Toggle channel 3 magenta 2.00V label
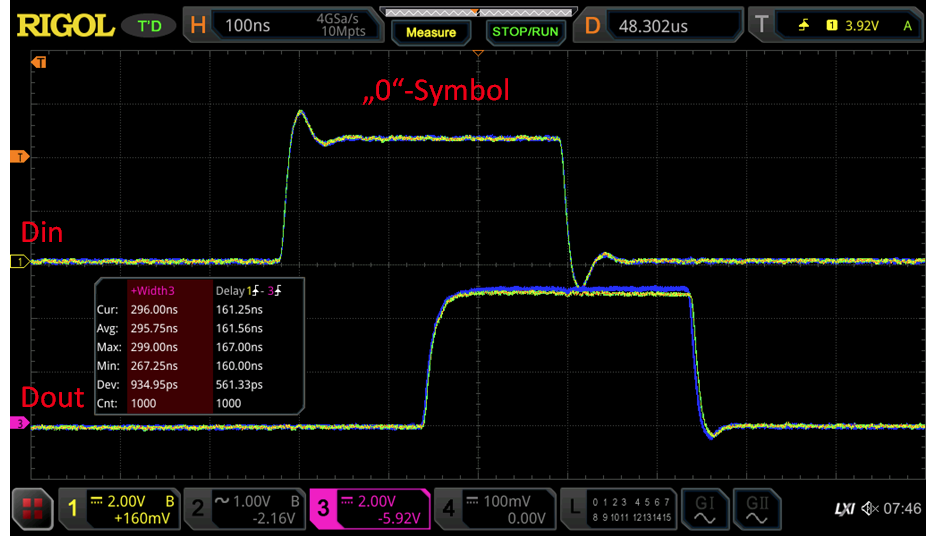The width and height of the screenshot is (926, 536). pyautogui.click(x=370, y=509)
